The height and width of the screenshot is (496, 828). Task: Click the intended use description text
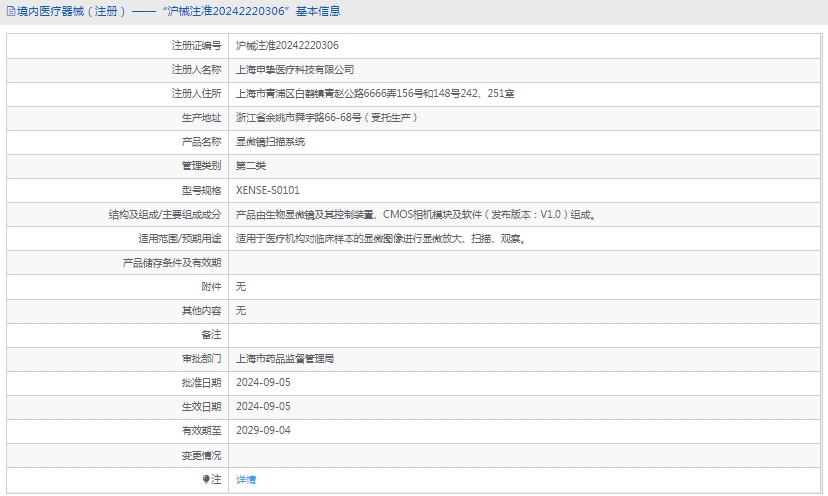[380, 239]
